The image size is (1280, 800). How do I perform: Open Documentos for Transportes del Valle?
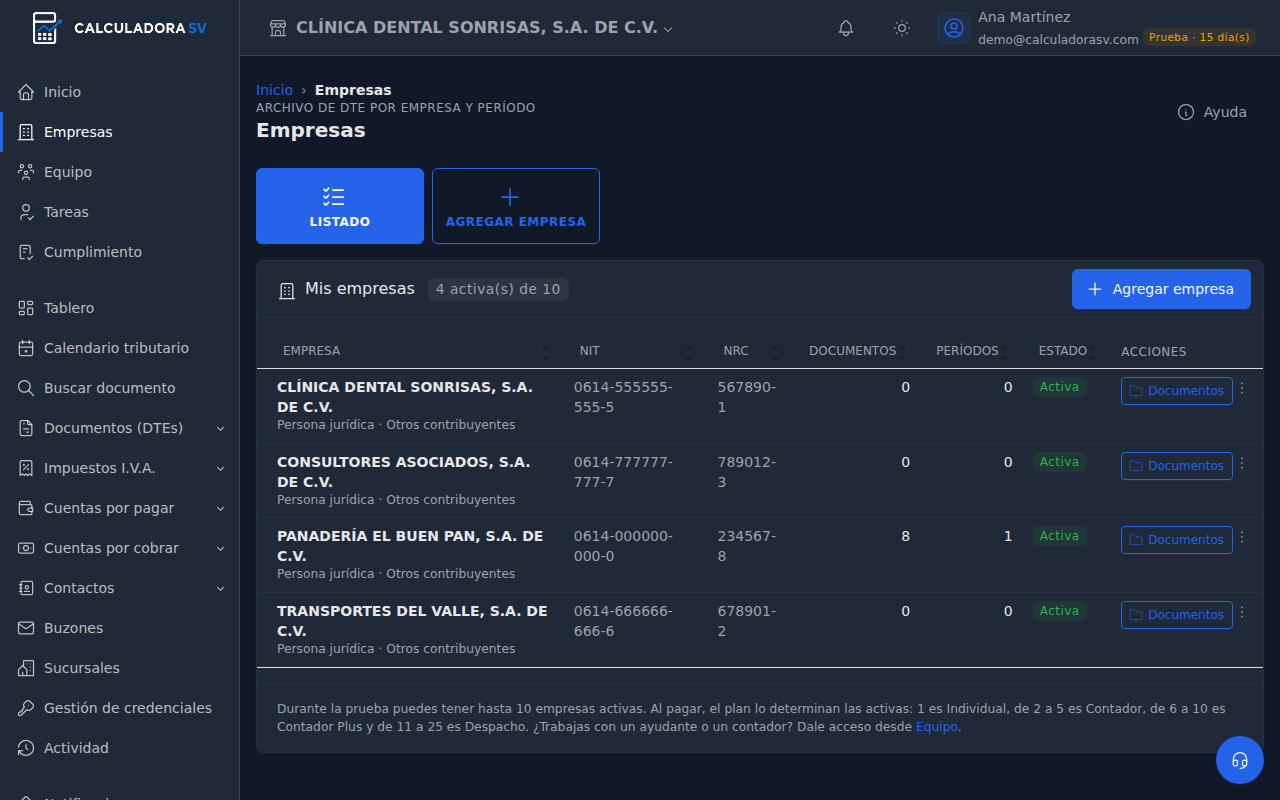(1176, 615)
